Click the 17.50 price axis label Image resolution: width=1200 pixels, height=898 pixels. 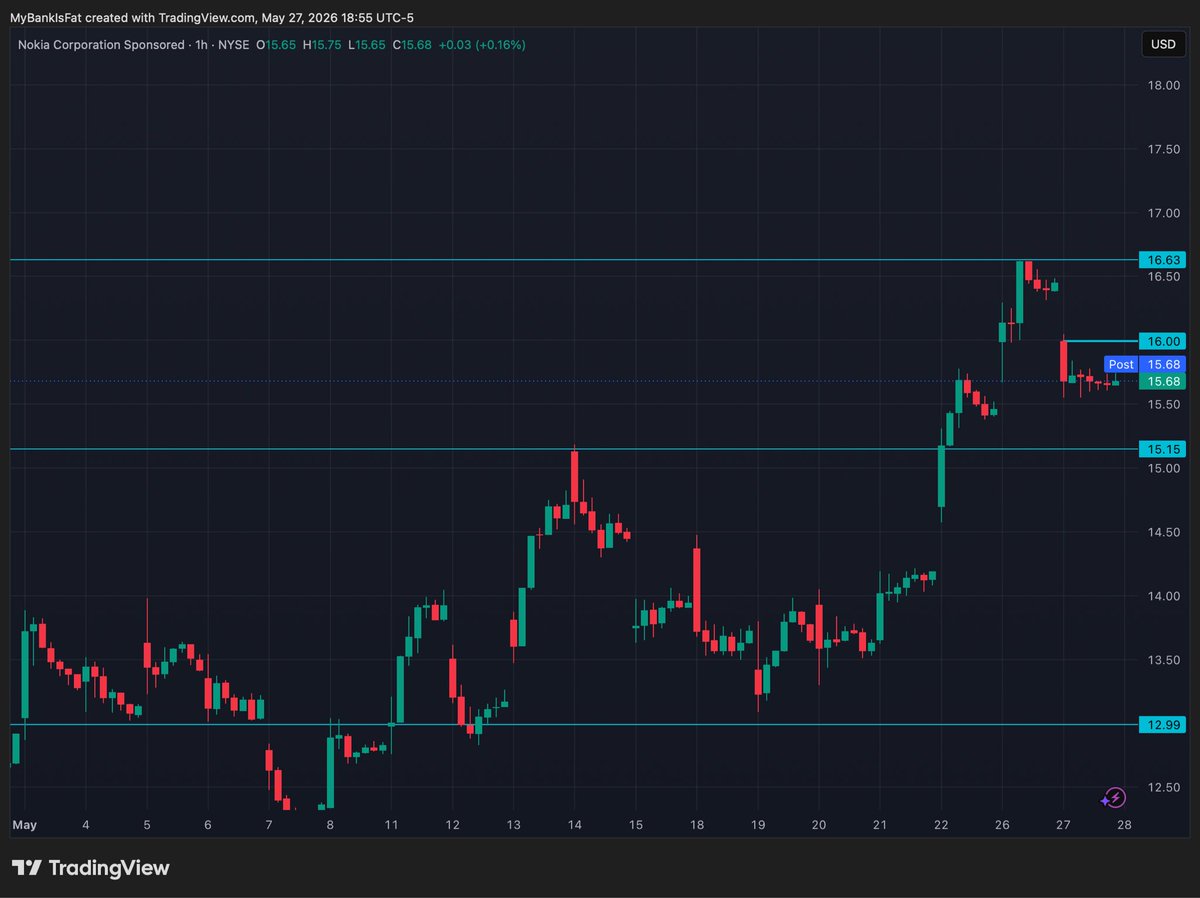tap(1162, 150)
